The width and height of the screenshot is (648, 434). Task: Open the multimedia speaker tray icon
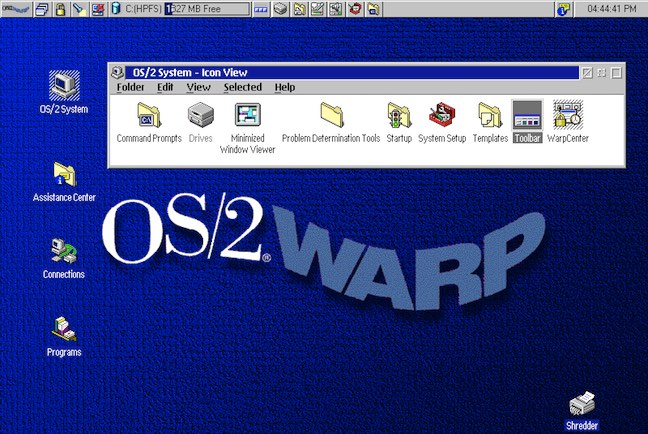[x=336, y=9]
